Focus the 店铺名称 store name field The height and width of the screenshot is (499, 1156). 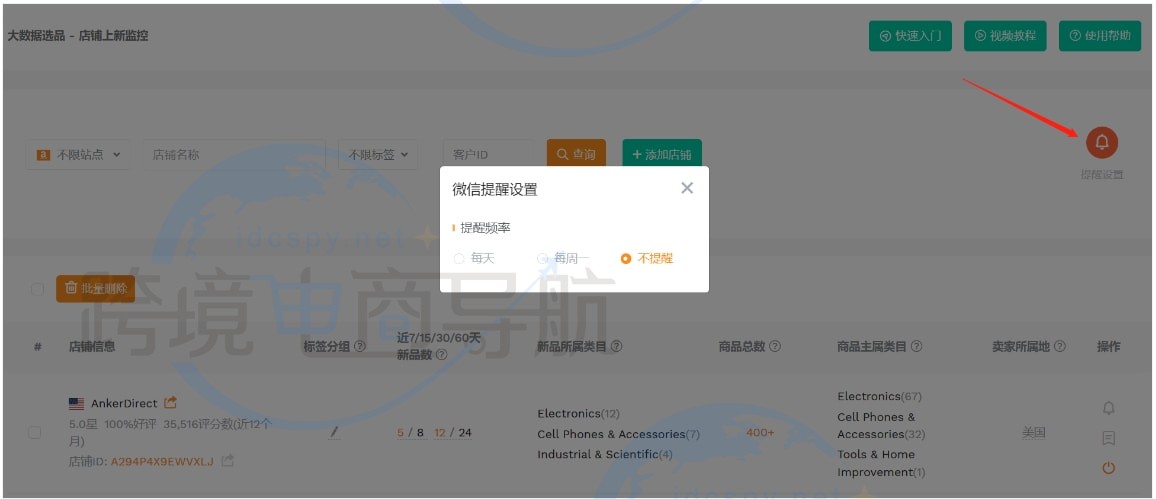pos(234,155)
